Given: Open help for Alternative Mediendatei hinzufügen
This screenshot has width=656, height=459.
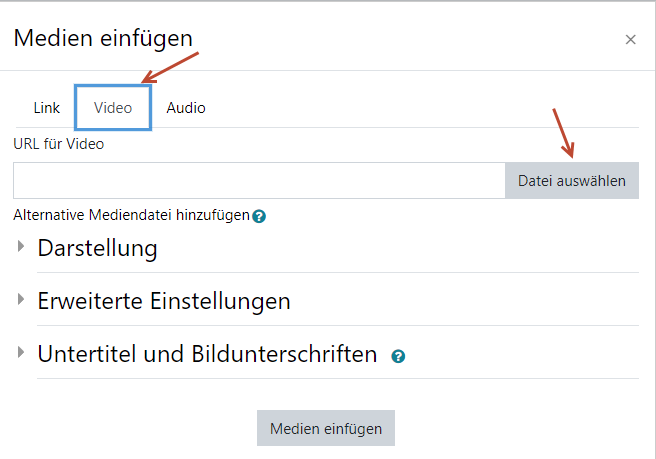Looking at the screenshot, I should click(x=259, y=216).
